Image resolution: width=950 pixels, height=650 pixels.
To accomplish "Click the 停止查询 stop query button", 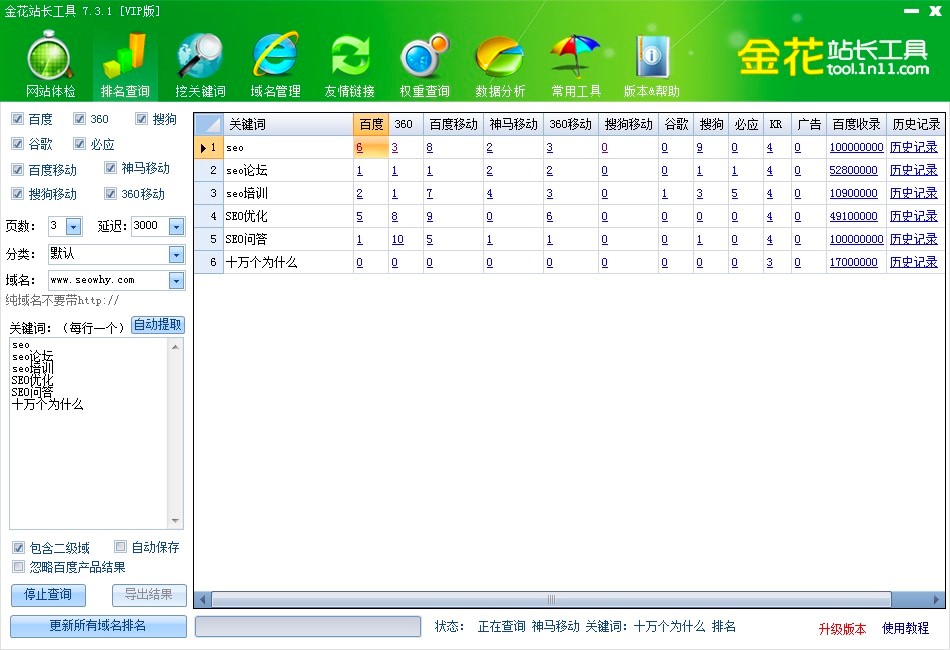I will point(47,595).
